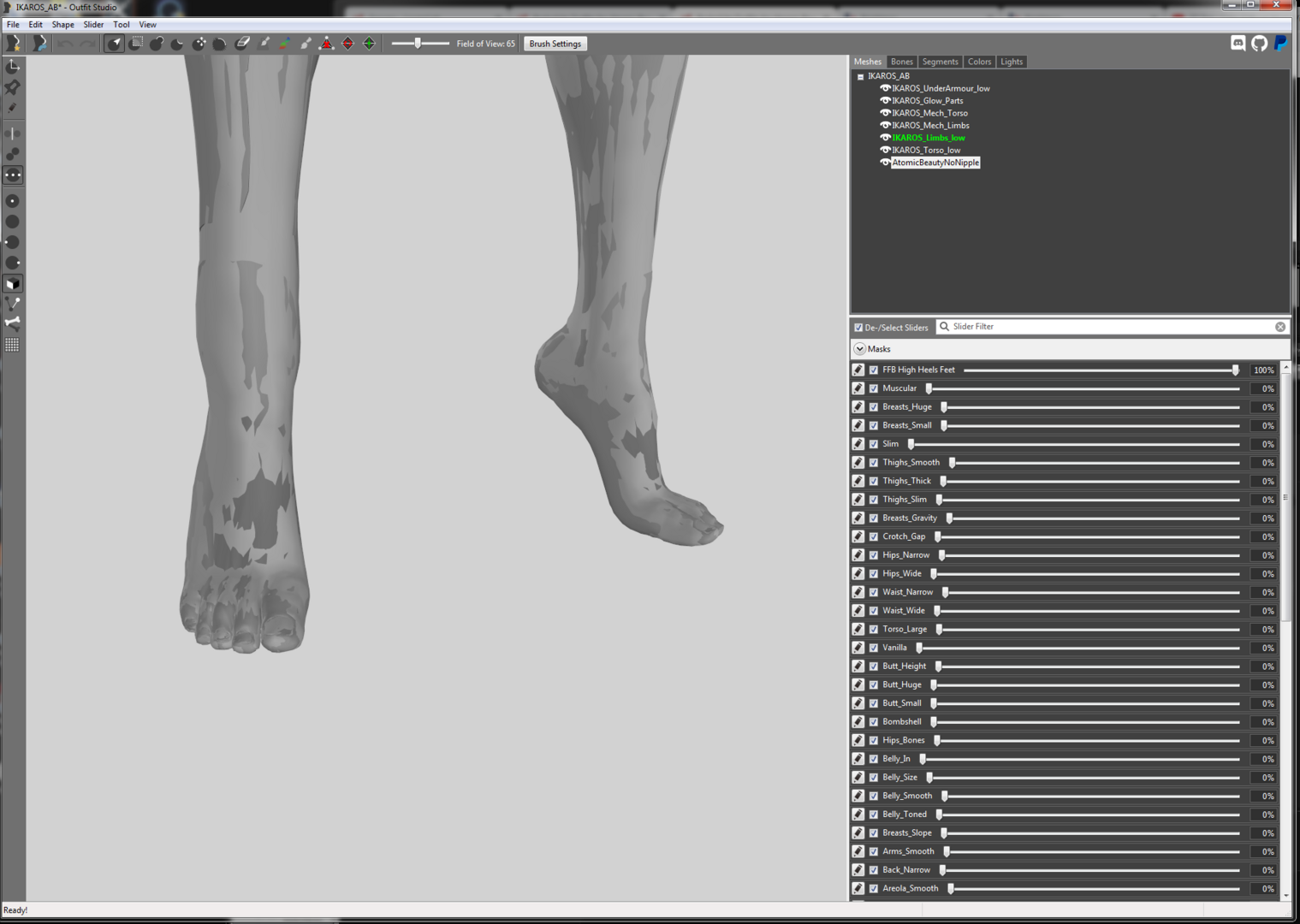Select the IKAROS_Mech_Limbs mesh

[x=930, y=126]
